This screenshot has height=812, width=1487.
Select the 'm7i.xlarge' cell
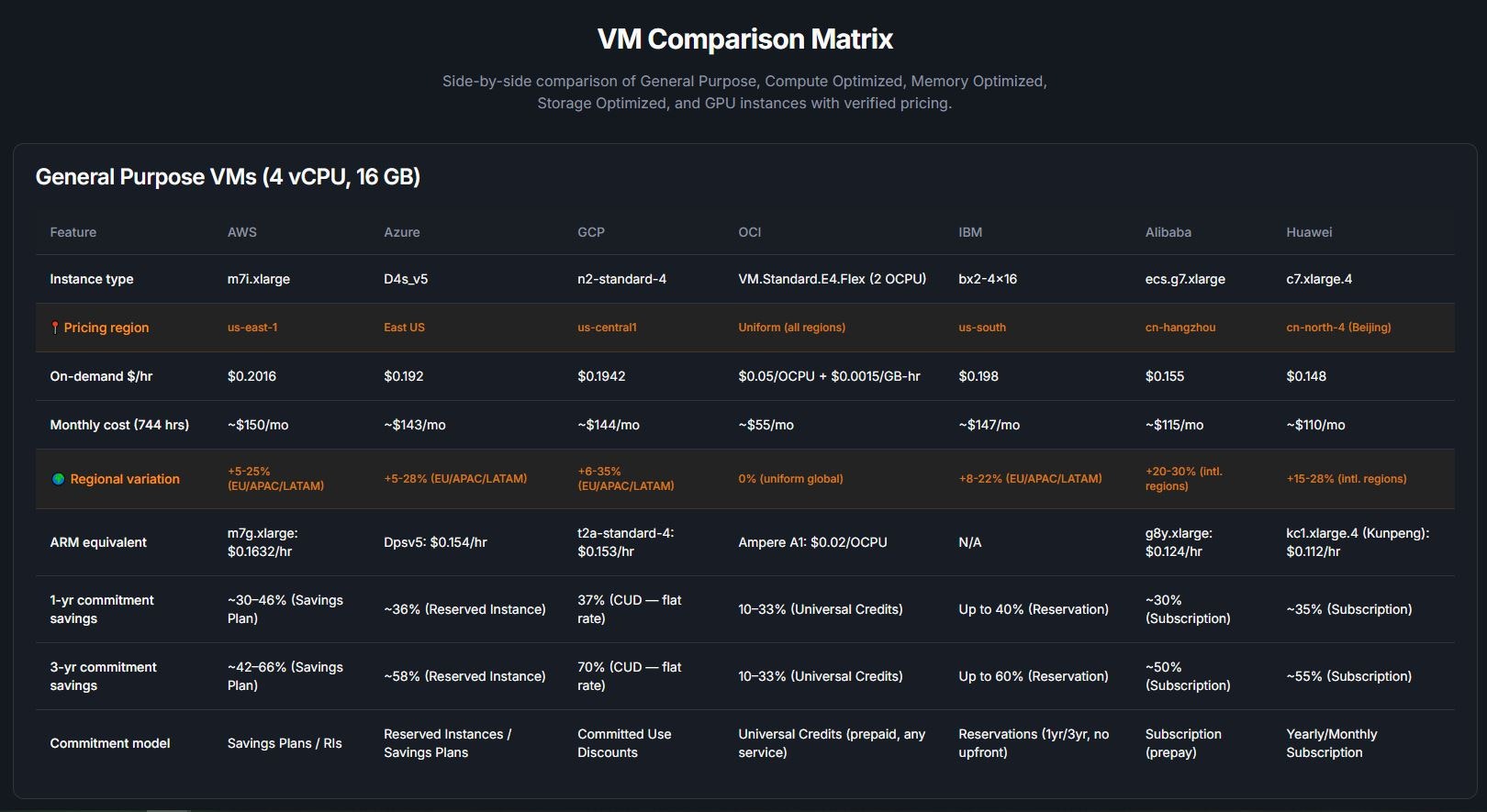[x=259, y=279]
